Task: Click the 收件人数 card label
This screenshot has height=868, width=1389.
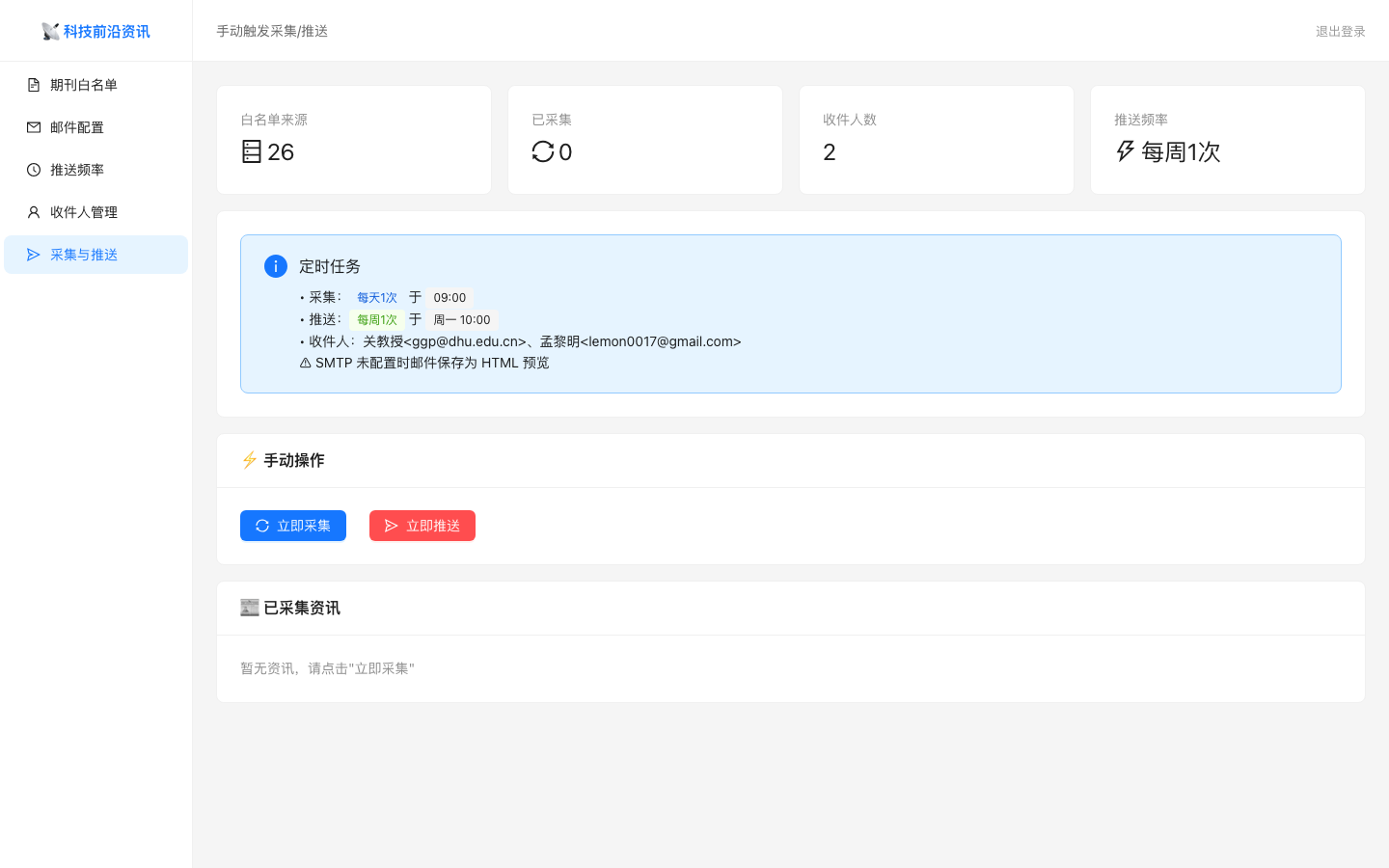Action: (850, 120)
